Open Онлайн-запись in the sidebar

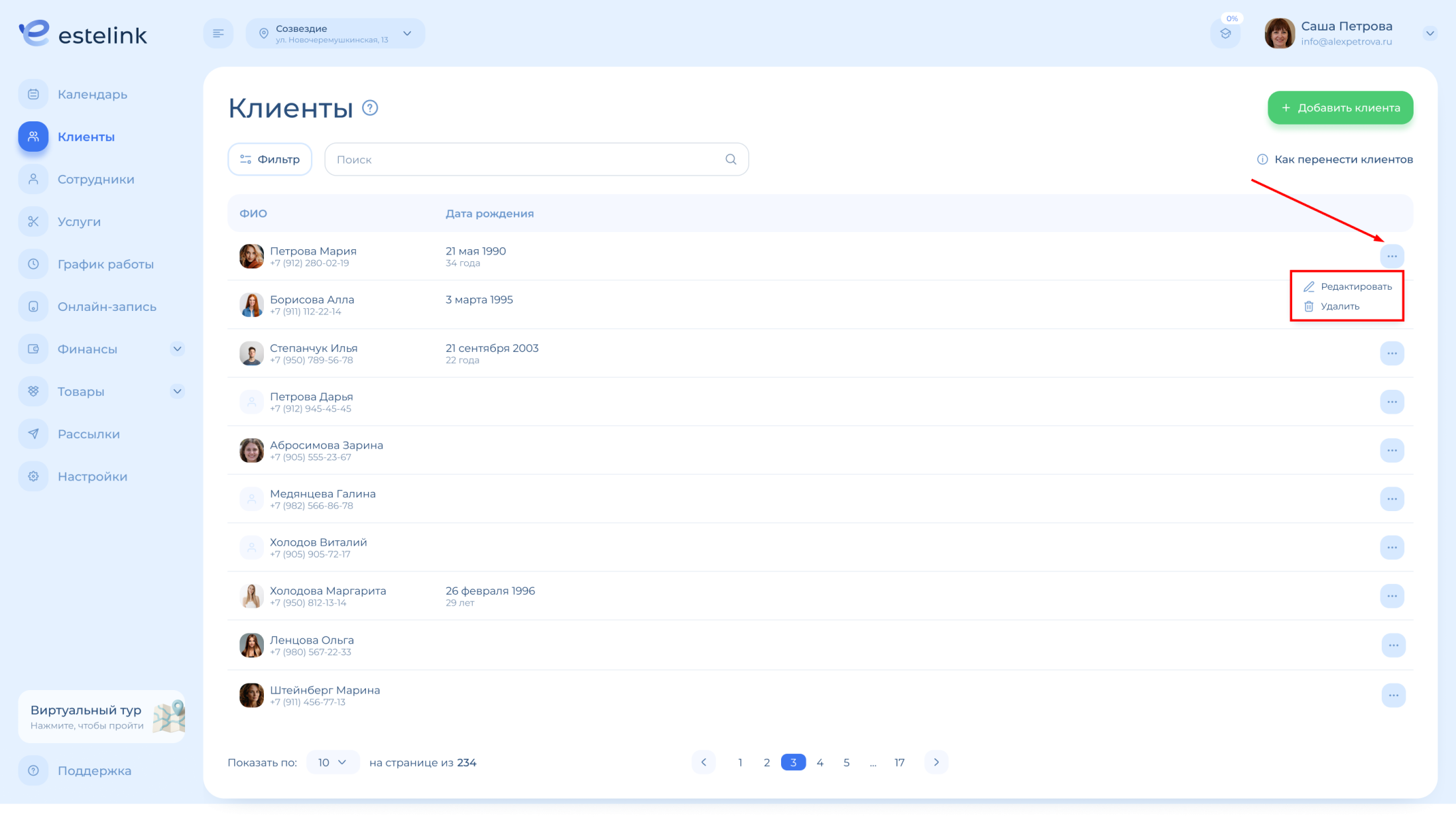(x=106, y=306)
